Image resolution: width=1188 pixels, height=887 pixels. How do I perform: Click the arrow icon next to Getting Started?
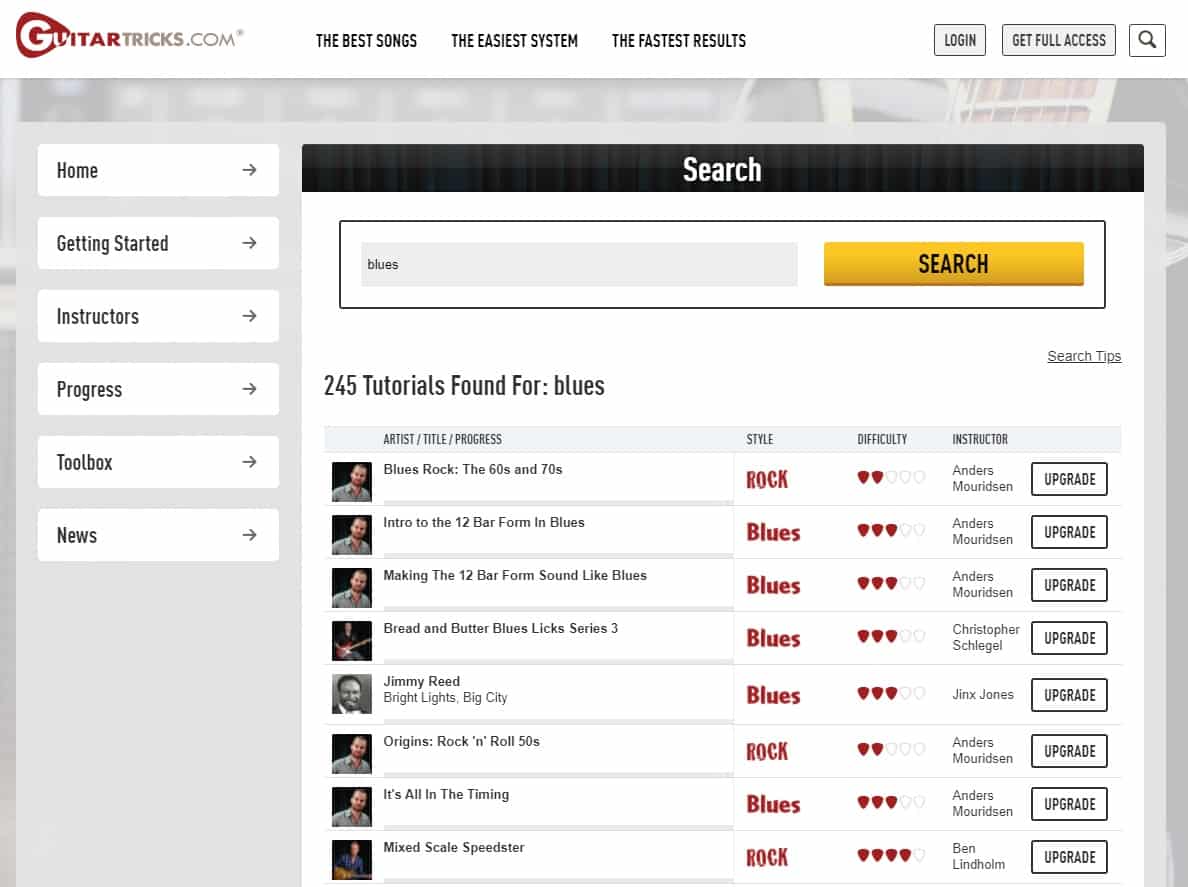(249, 242)
